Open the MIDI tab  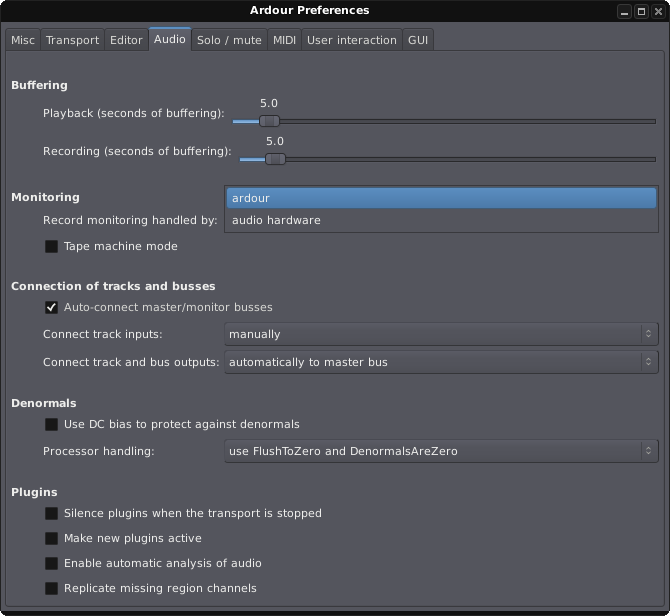(284, 40)
